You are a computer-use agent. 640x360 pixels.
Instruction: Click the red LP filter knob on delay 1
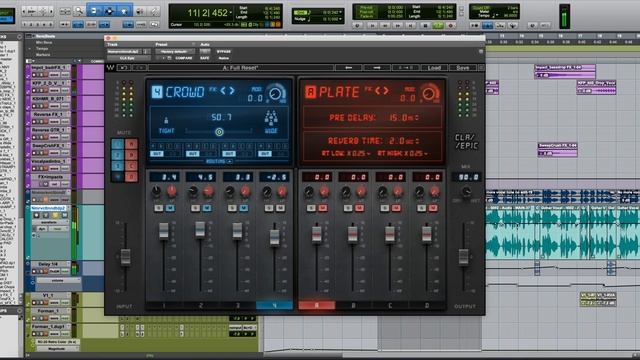click(x=171, y=191)
